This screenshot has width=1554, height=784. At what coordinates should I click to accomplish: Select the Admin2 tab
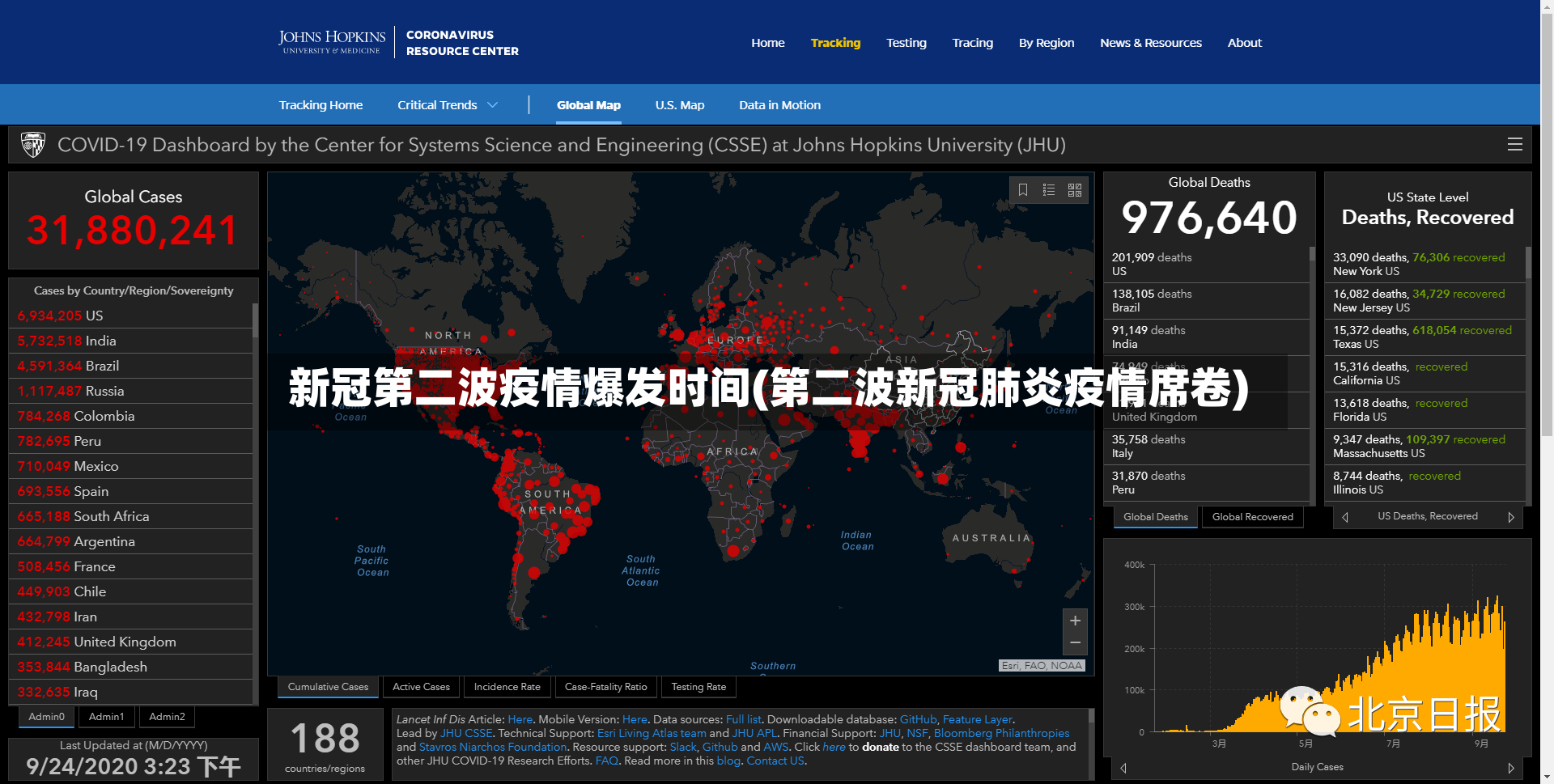pyautogui.click(x=167, y=717)
